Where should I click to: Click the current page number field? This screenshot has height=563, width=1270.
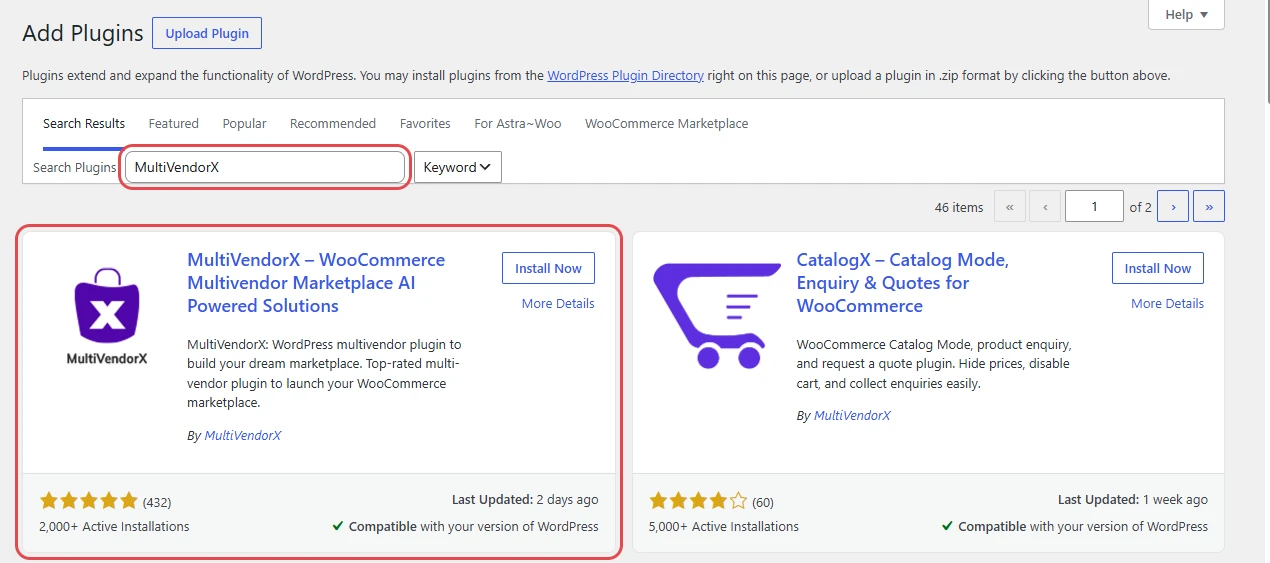tap(1094, 207)
